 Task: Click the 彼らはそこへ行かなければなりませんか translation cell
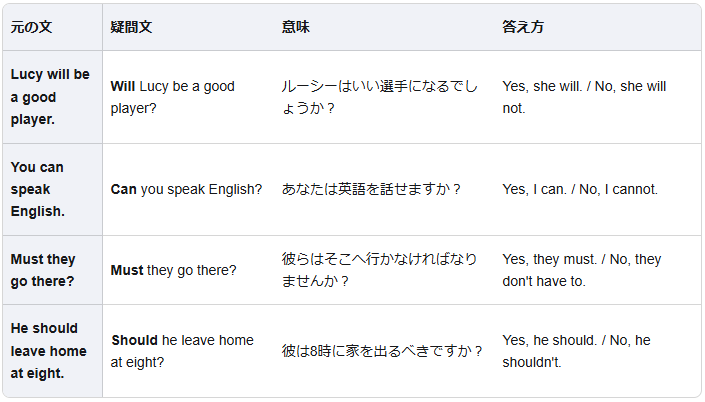pos(380,270)
